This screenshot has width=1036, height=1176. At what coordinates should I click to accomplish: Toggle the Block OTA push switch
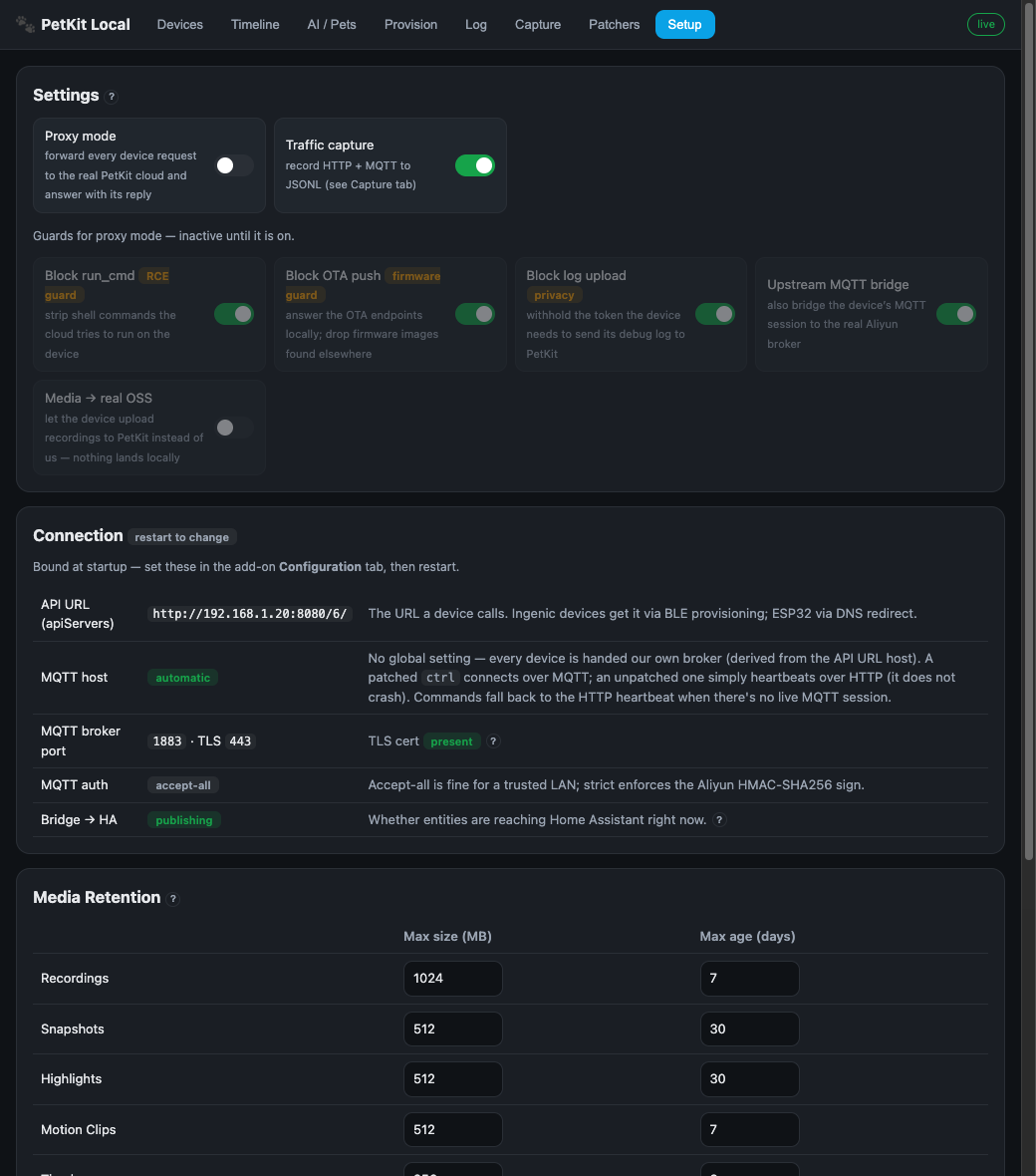tap(474, 314)
